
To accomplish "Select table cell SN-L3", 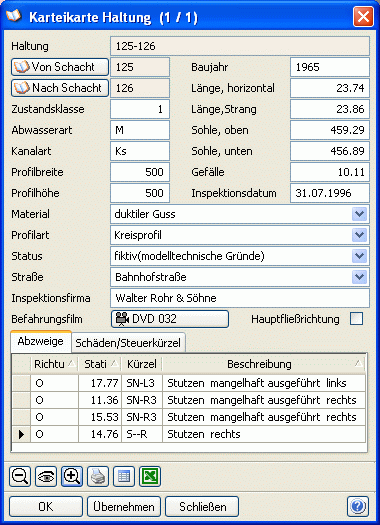I will pos(142,383).
